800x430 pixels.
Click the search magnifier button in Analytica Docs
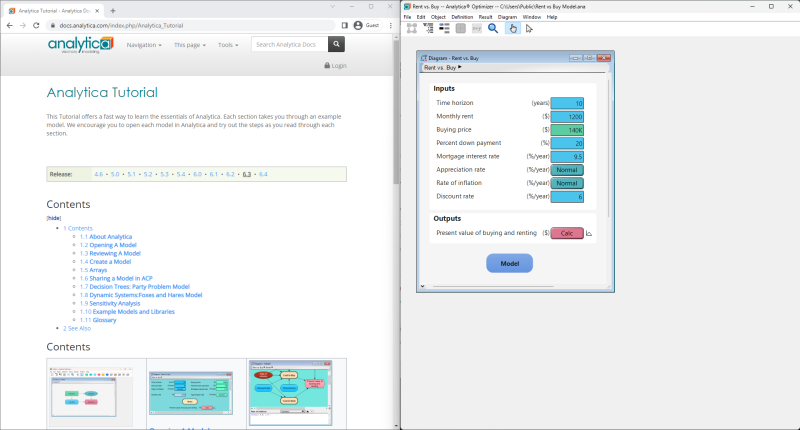click(x=336, y=44)
